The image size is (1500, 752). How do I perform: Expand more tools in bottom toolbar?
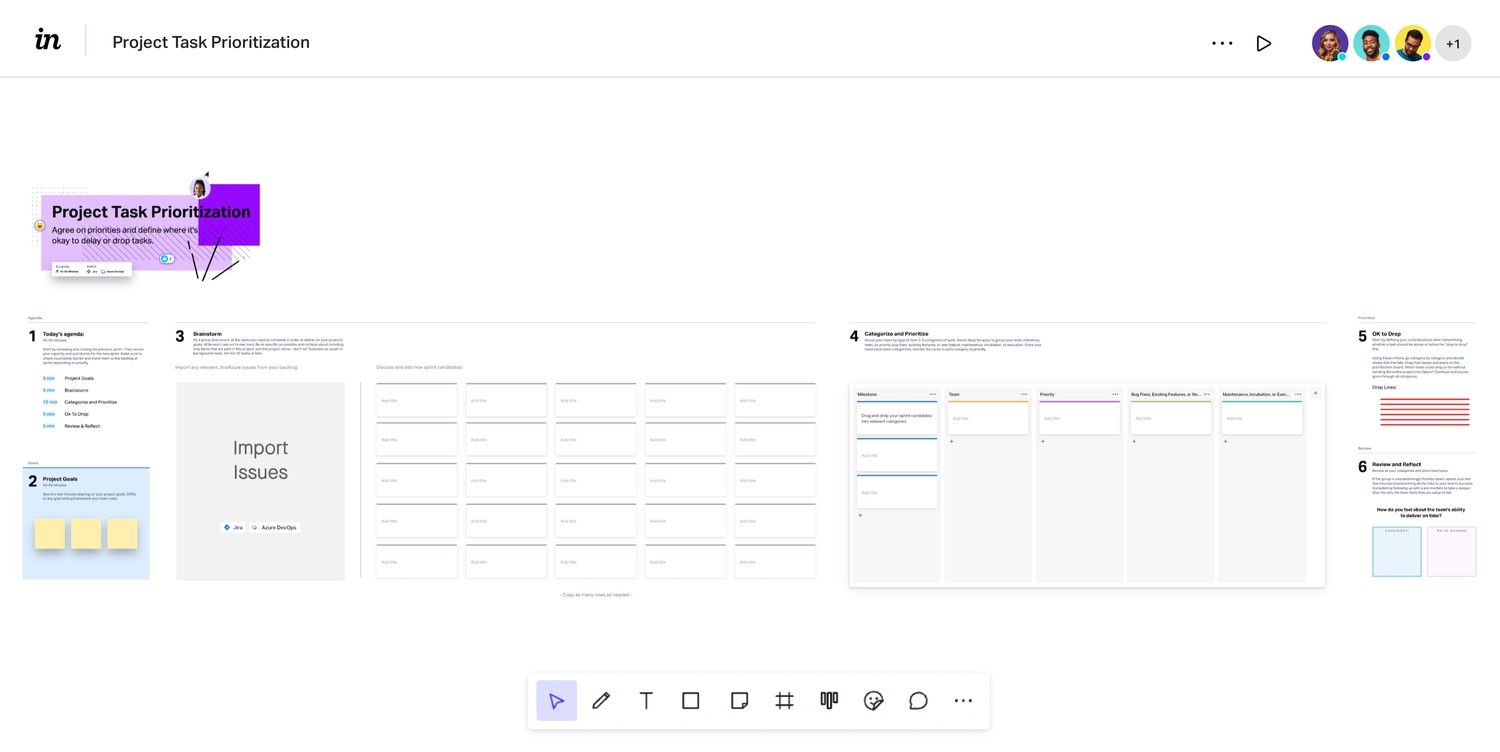(x=963, y=701)
